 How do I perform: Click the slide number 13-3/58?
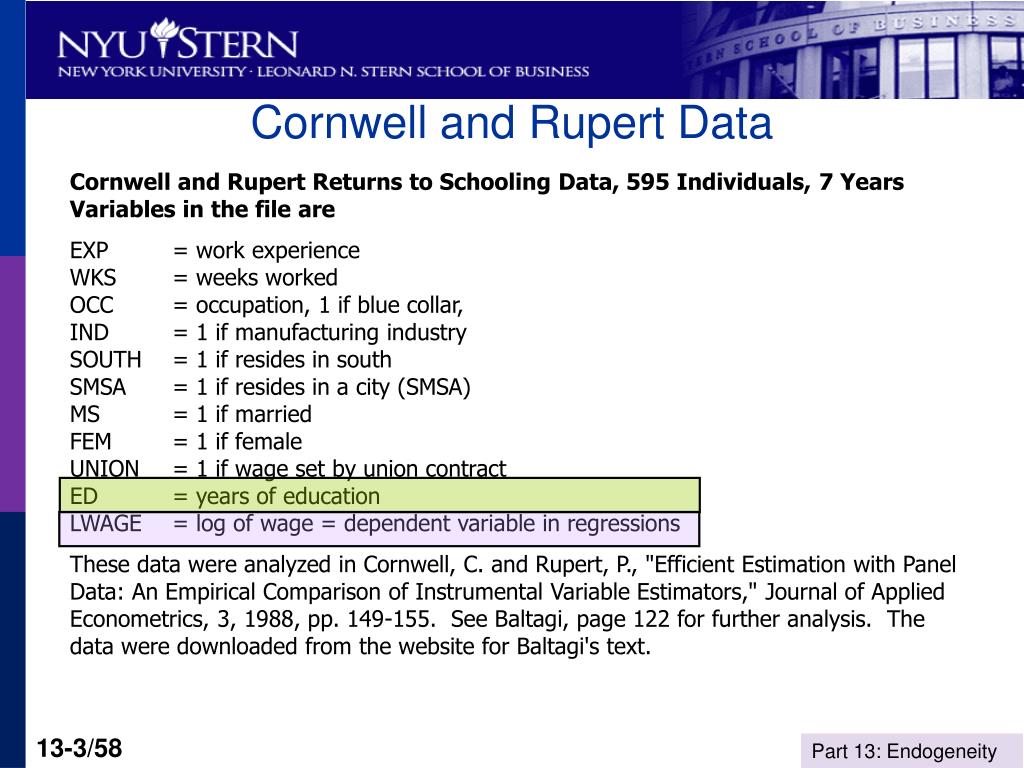click(x=80, y=748)
